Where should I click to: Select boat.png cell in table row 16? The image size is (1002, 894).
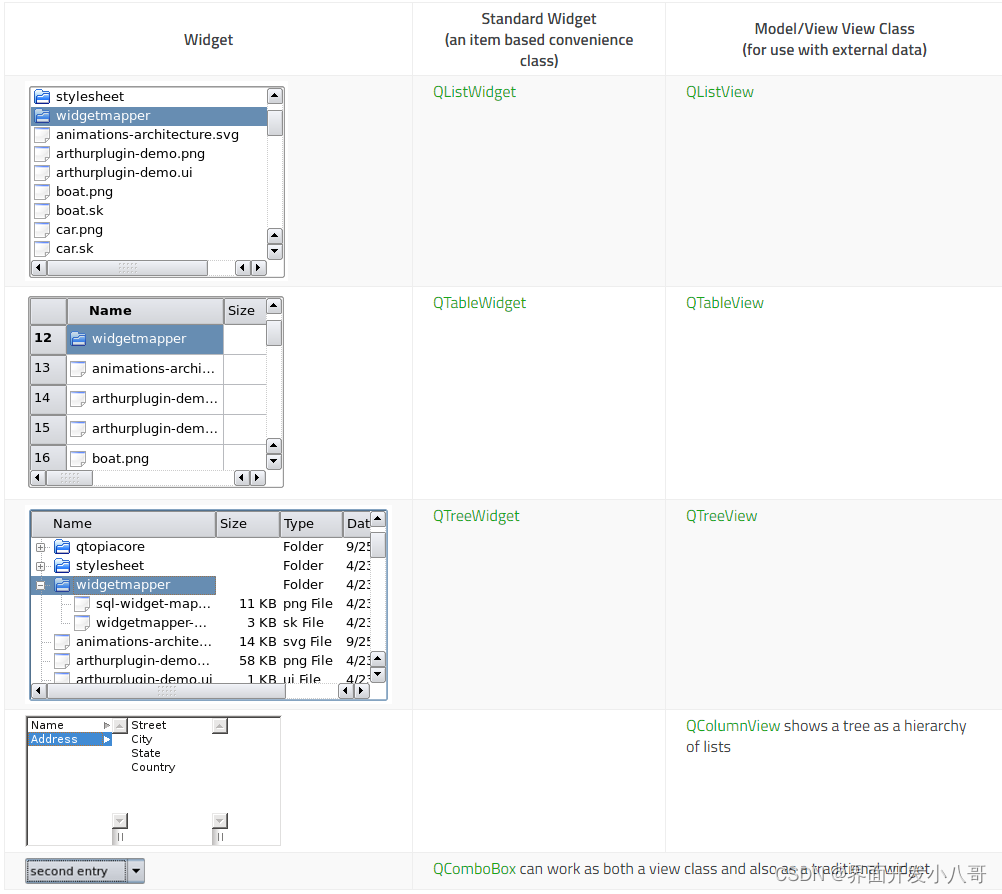click(145, 459)
